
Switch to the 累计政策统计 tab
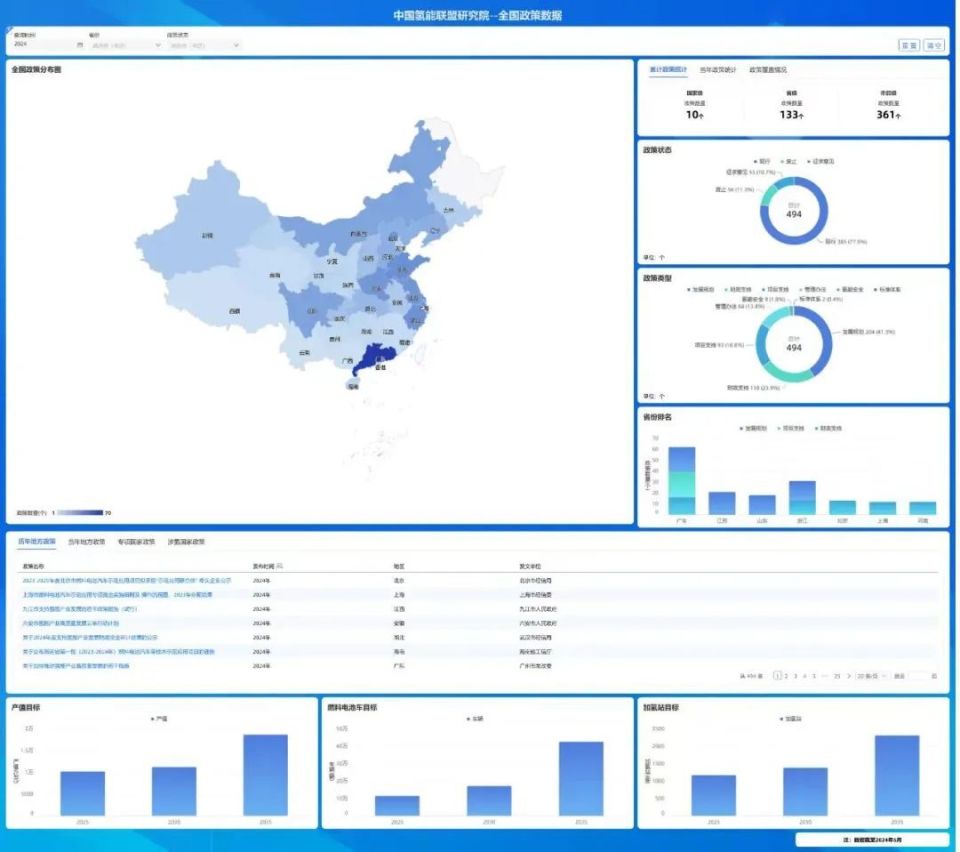coord(668,70)
